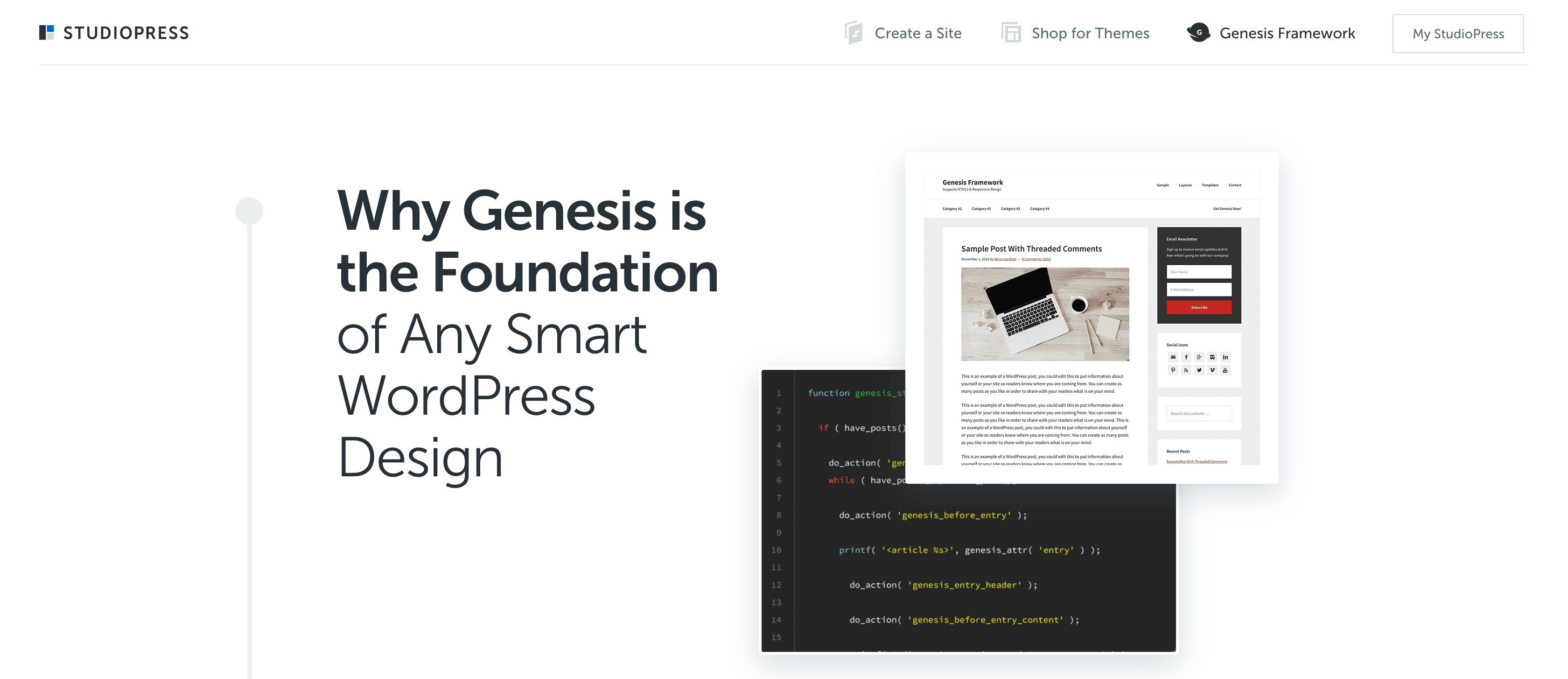Click the Your Name input field
The height and width of the screenshot is (679, 1568).
(1199, 272)
